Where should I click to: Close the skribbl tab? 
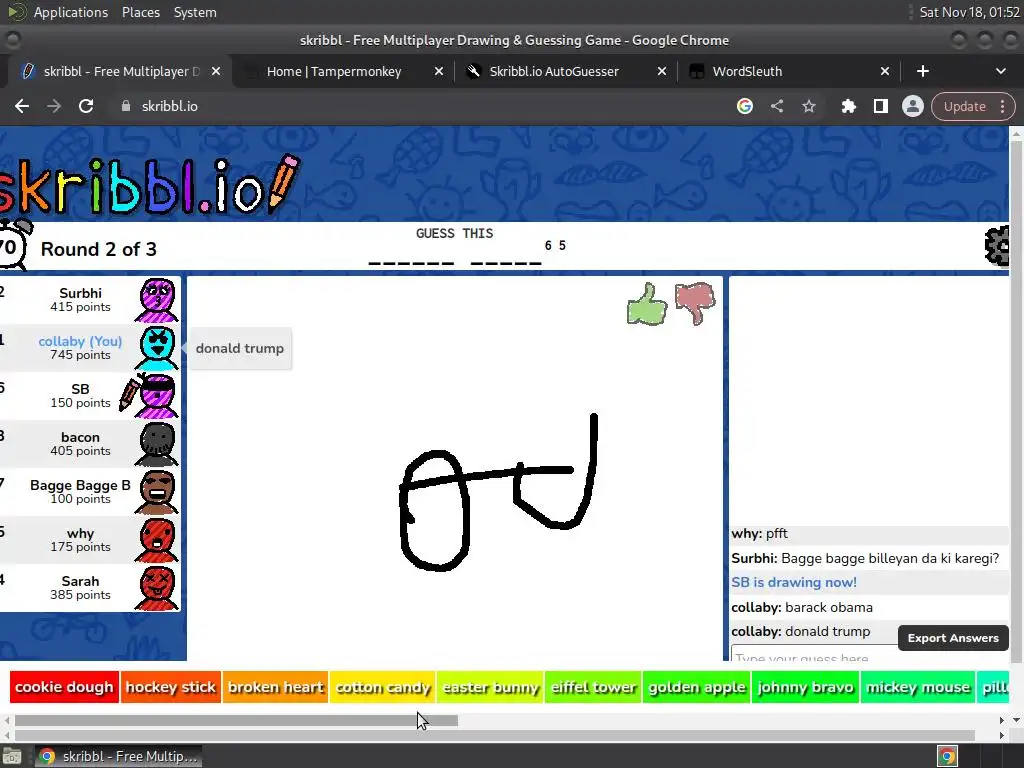216,71
